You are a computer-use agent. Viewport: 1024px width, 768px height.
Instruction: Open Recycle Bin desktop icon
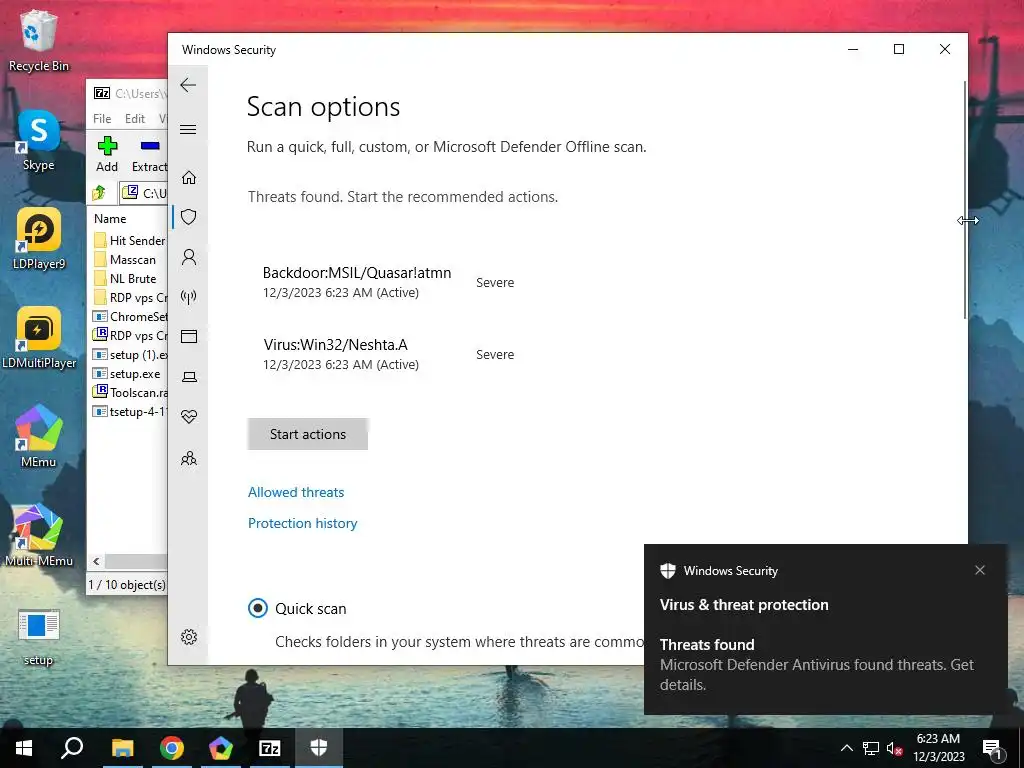pos(39,40)
